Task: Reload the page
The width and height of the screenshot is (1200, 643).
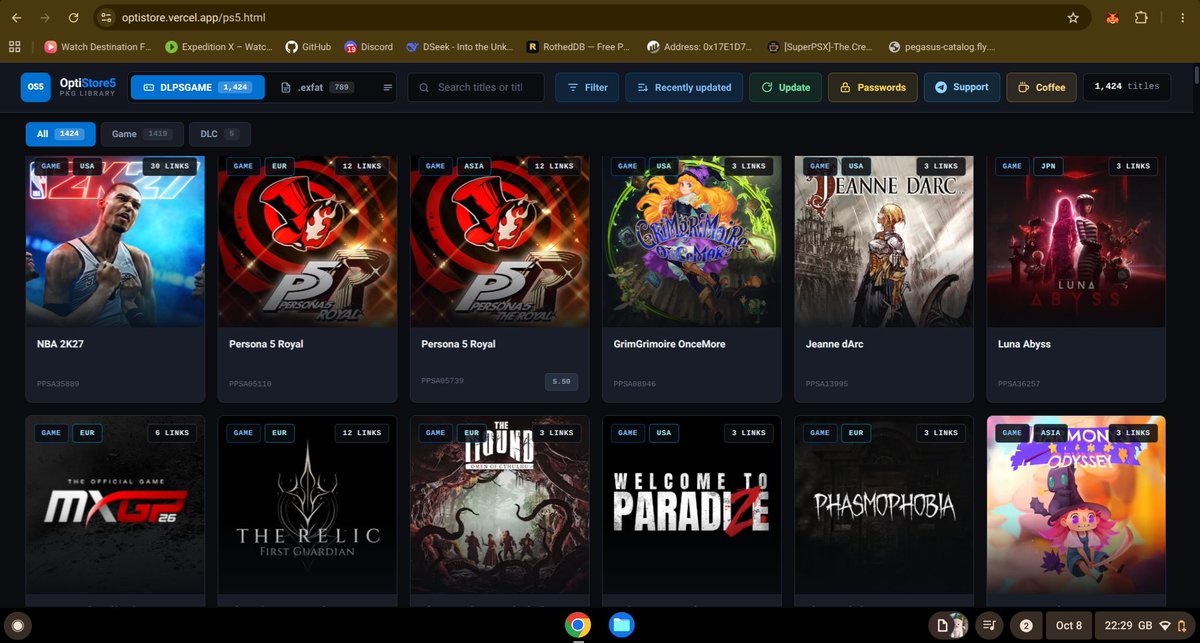Action: [74, 17]
